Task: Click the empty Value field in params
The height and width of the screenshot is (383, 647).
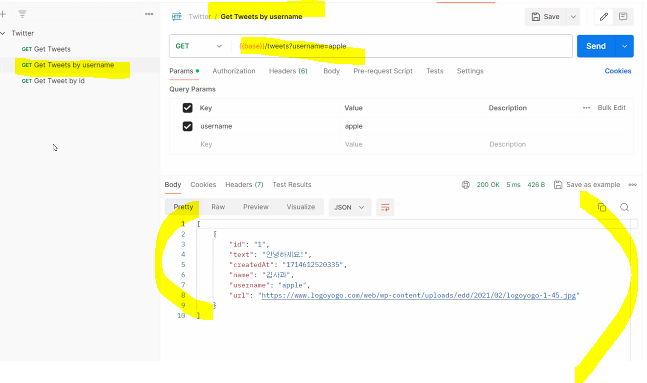Action: click(x=412, y=144)
